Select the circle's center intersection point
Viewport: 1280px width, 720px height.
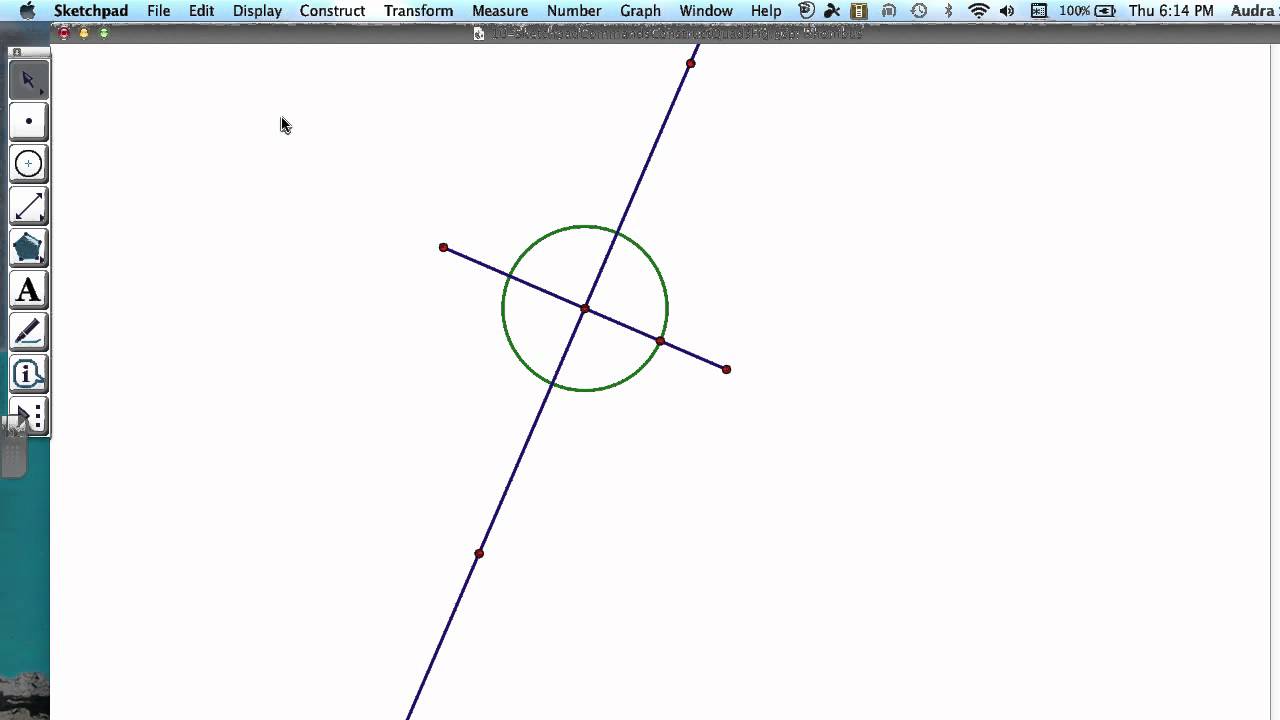pyautogui.click(x=585, y=309)
